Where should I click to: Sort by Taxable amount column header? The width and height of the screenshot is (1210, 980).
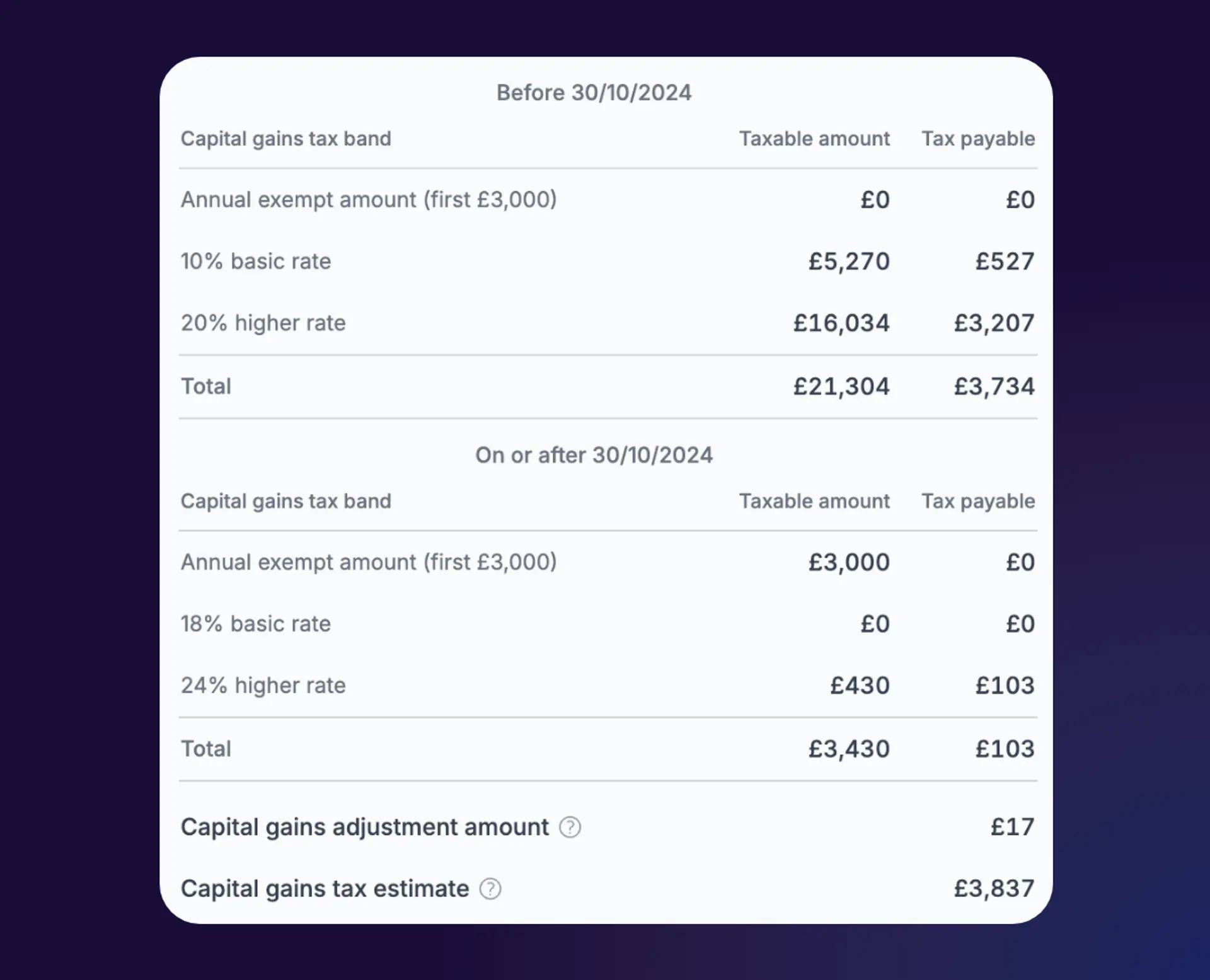[x=815, y=139]
